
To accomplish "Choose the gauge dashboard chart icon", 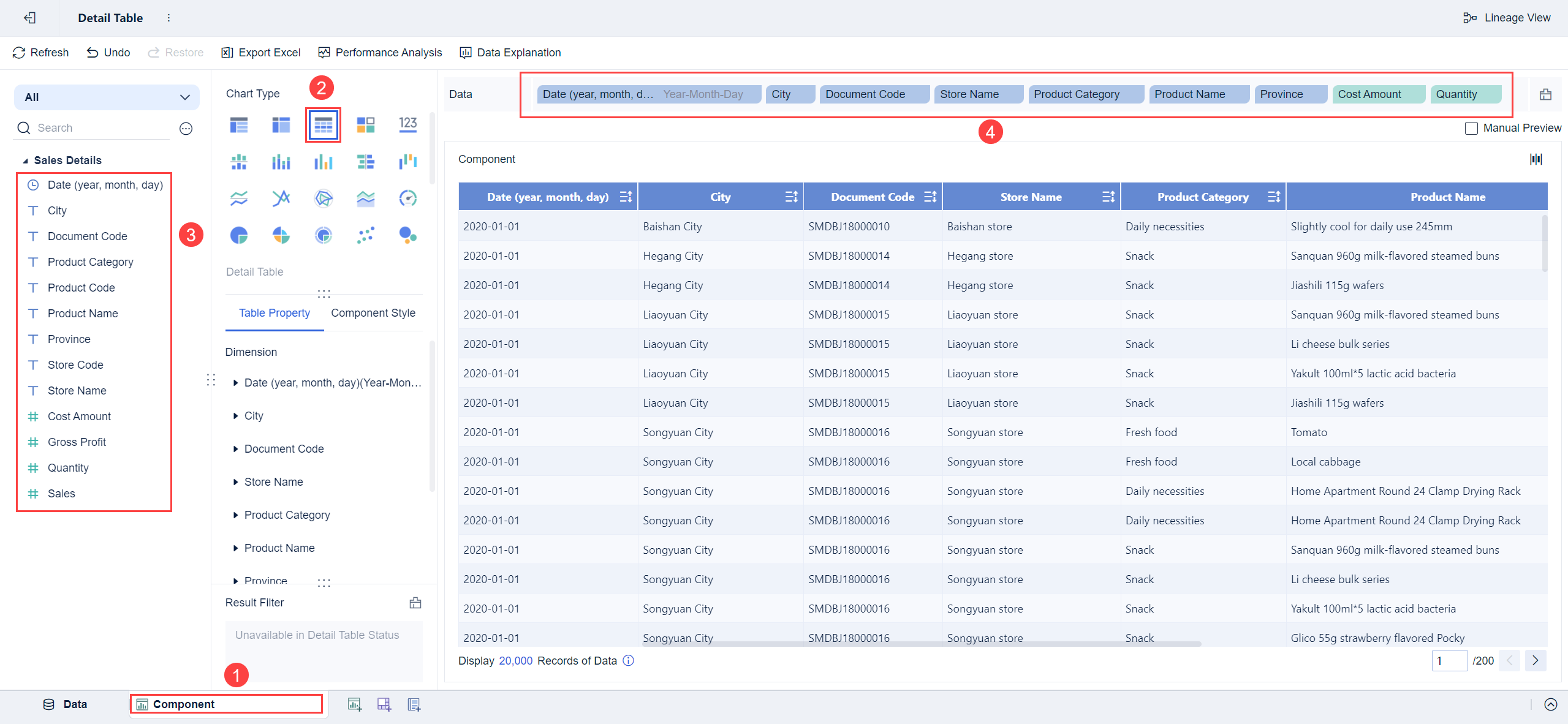I will (x=407, y=198).
